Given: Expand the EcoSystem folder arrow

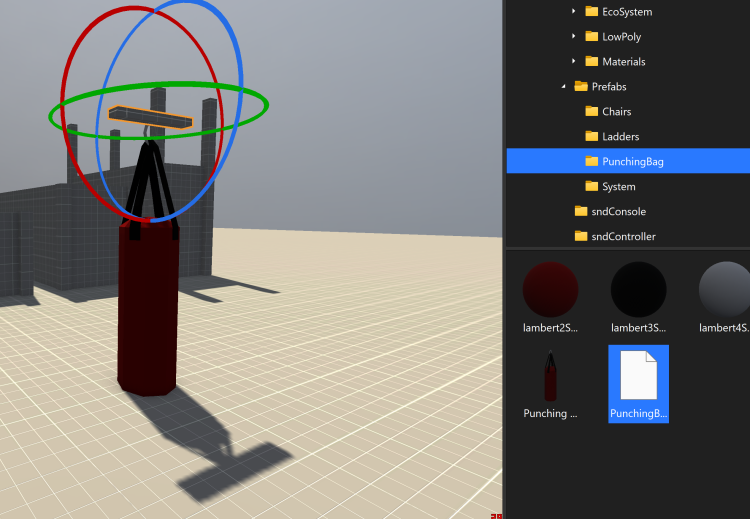Looking at the screenshot, I should tap(574, 12).
